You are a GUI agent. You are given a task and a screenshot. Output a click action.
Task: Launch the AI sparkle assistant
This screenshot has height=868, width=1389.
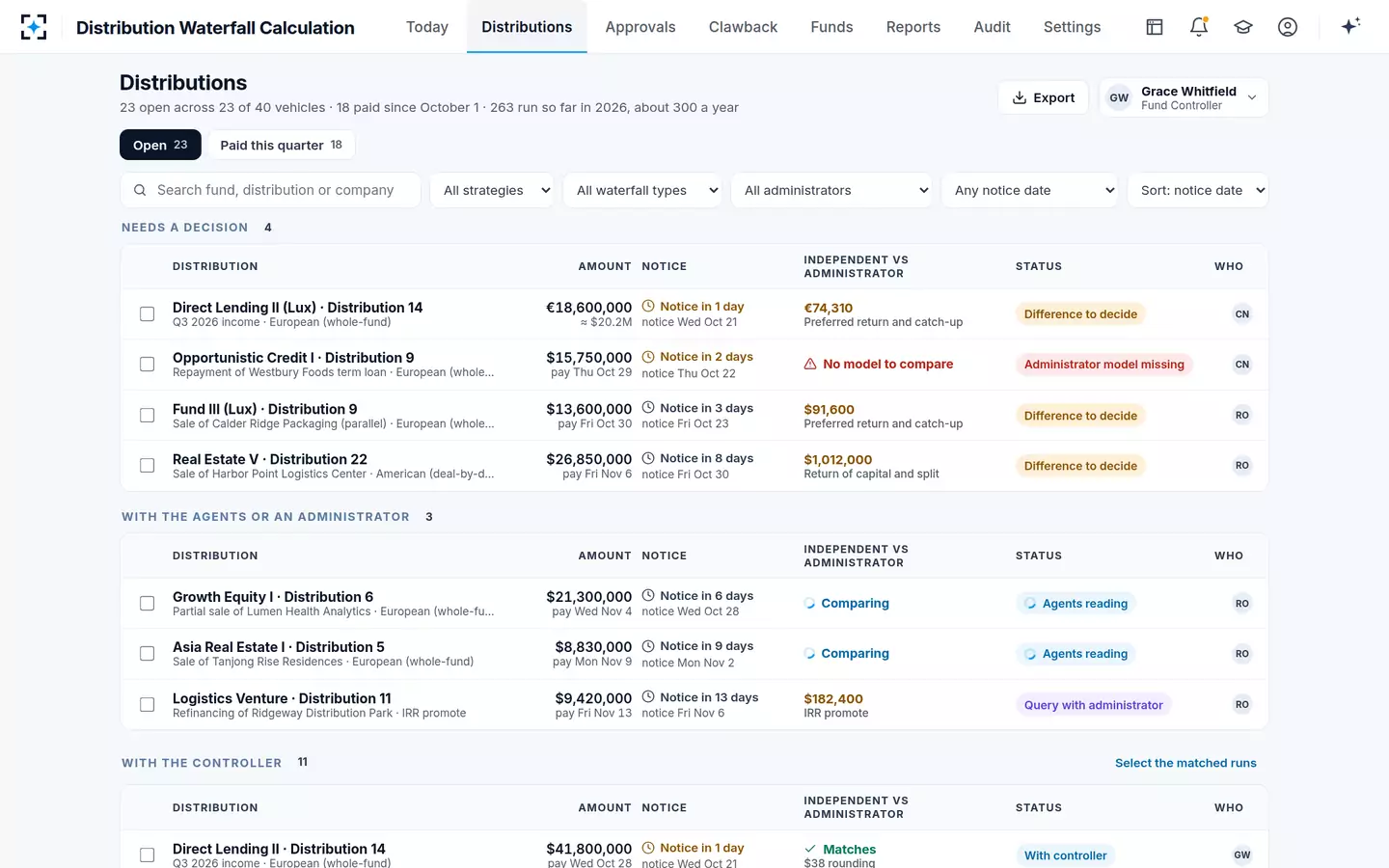click(x=1350, y=26)
